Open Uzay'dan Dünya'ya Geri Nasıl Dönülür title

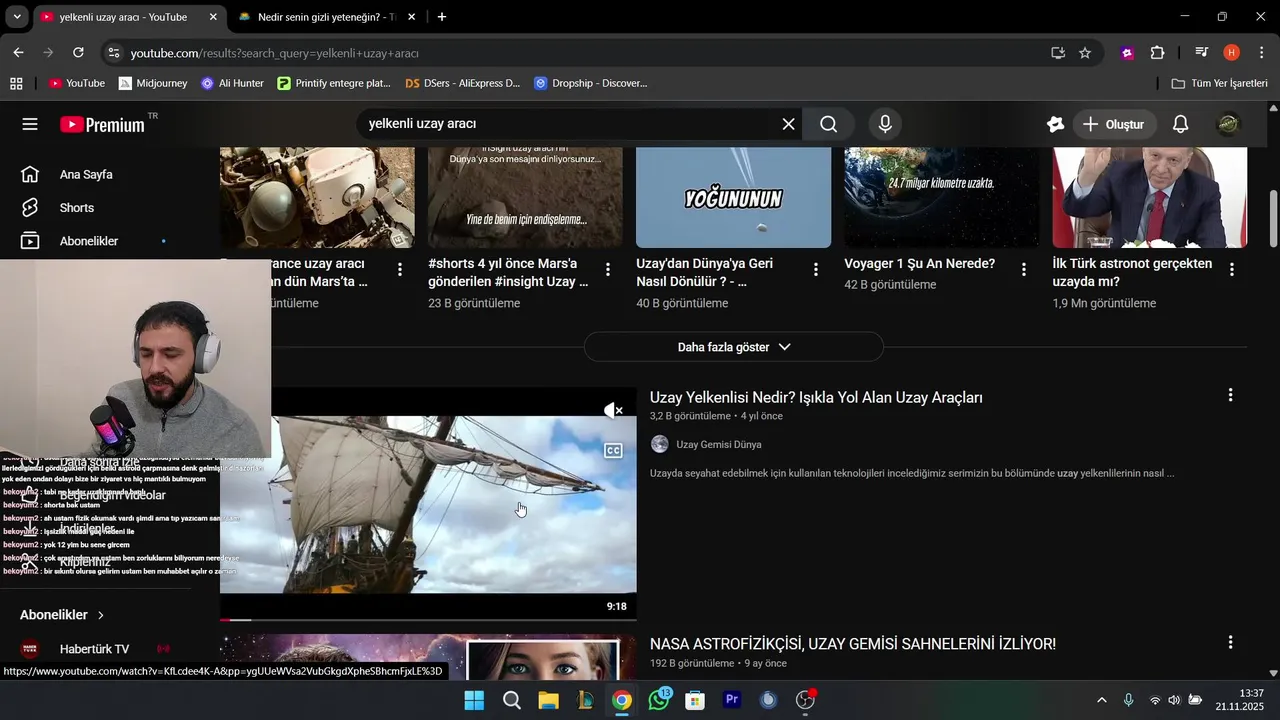coord(704,273)
